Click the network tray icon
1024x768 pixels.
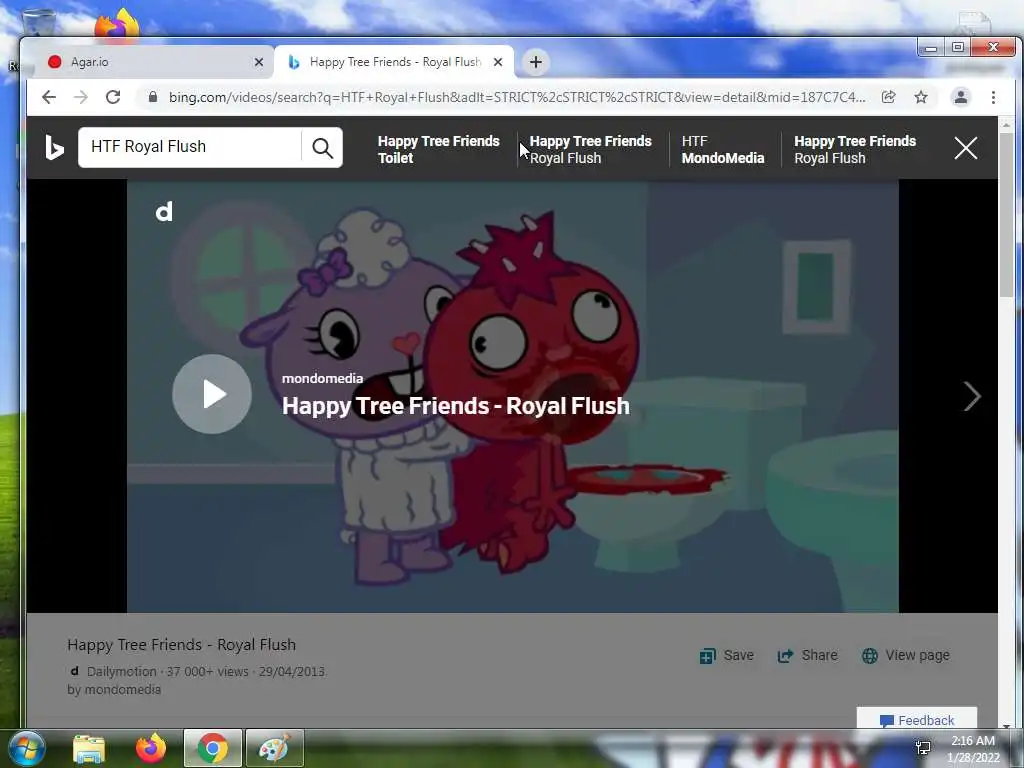tap(923, 748)
